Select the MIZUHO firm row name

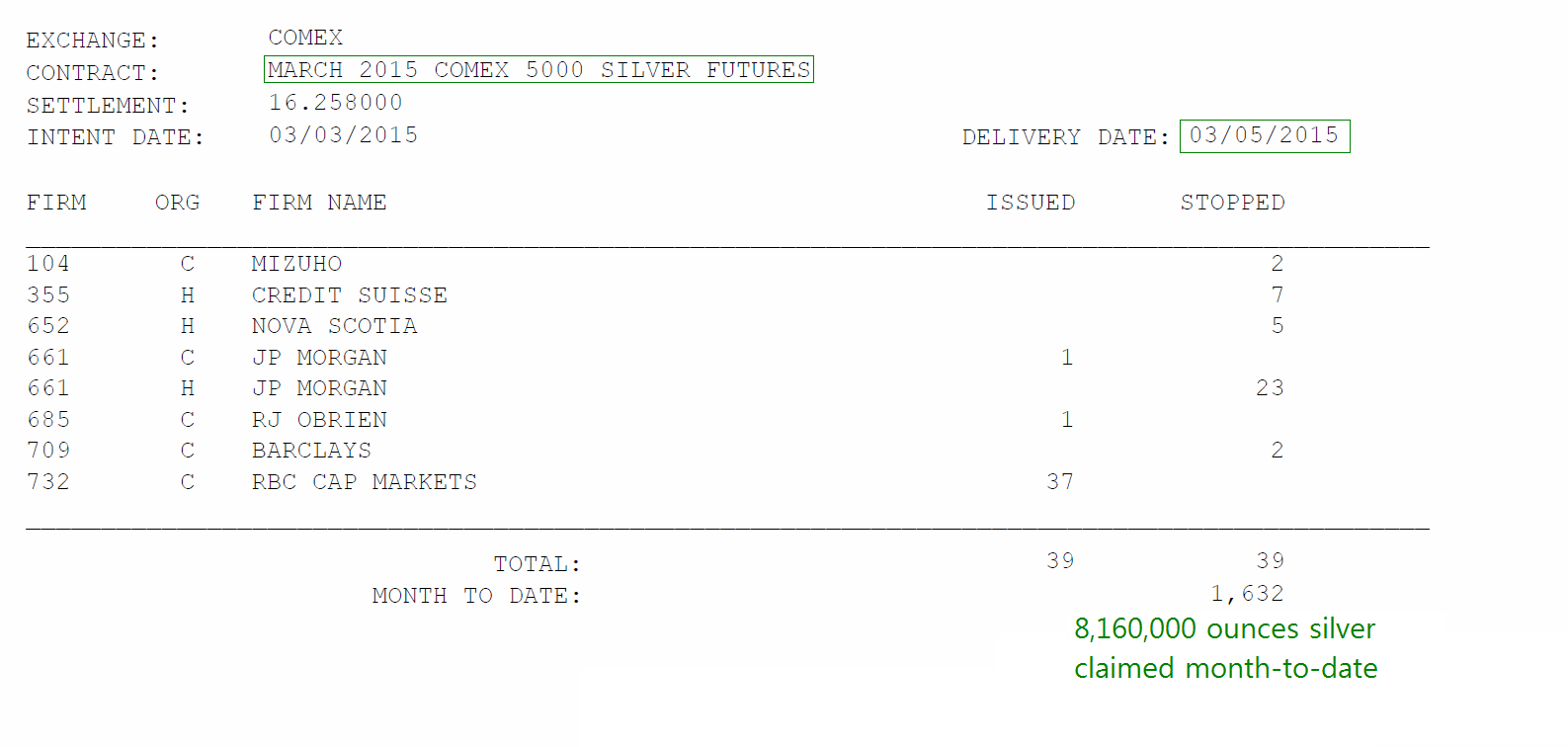point(296,264)
